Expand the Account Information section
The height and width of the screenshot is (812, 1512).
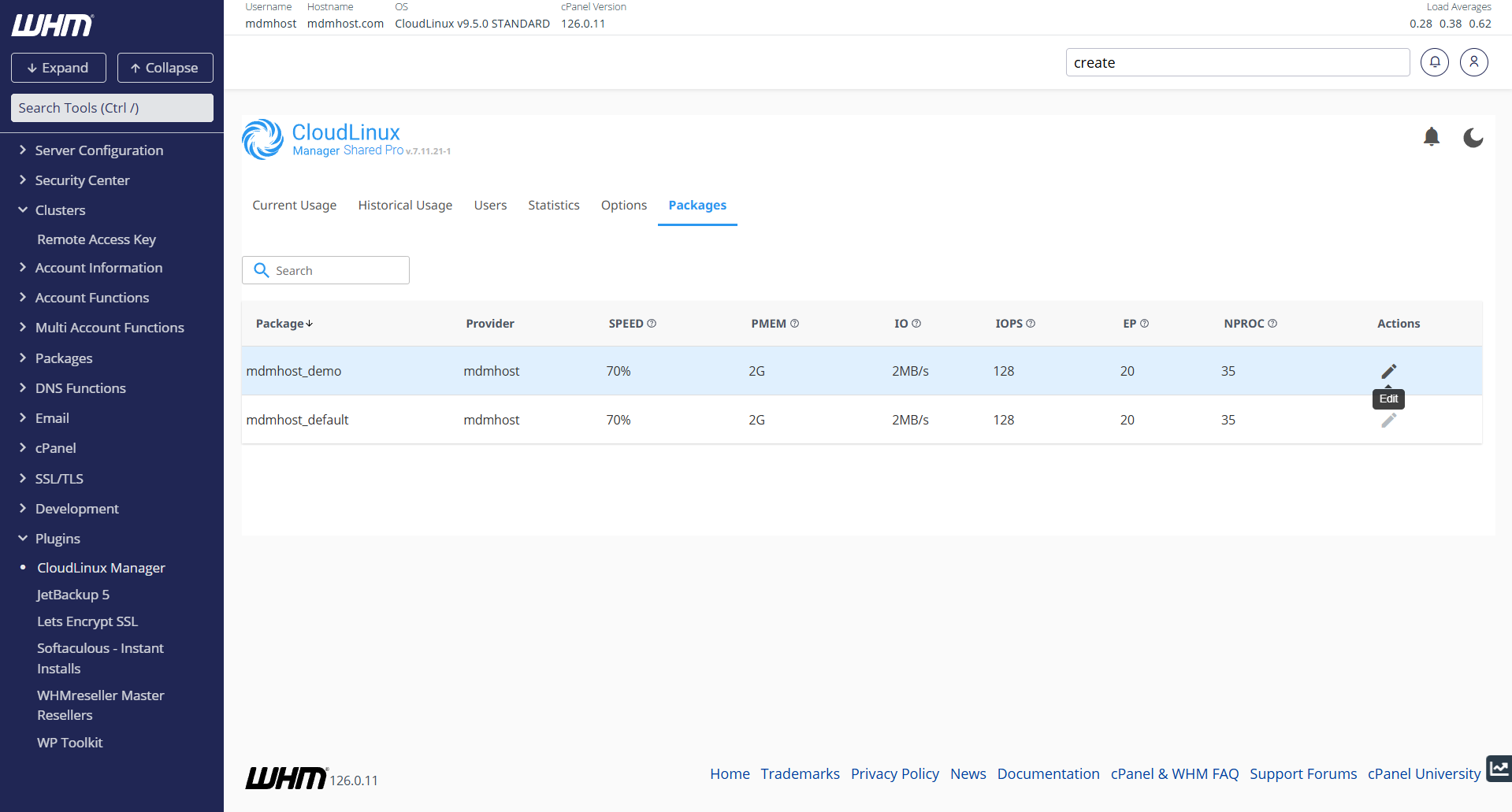98,268
